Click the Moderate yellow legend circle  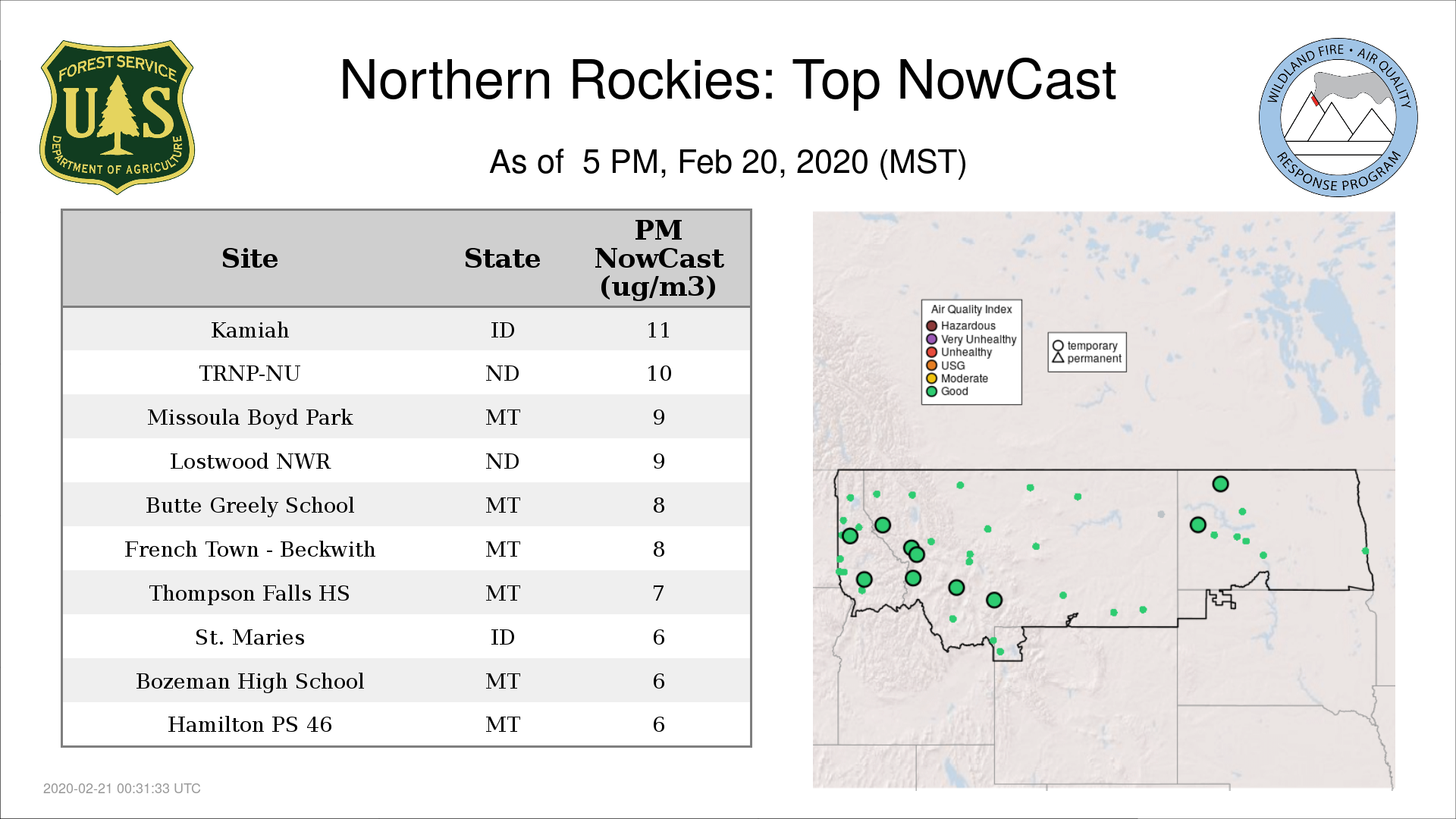click(x=931, y=378)
